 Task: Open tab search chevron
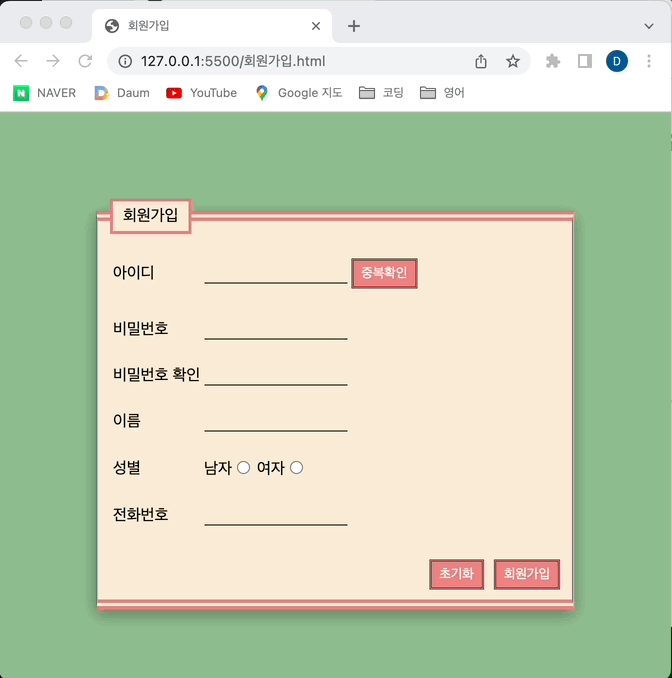pos(649,26)
